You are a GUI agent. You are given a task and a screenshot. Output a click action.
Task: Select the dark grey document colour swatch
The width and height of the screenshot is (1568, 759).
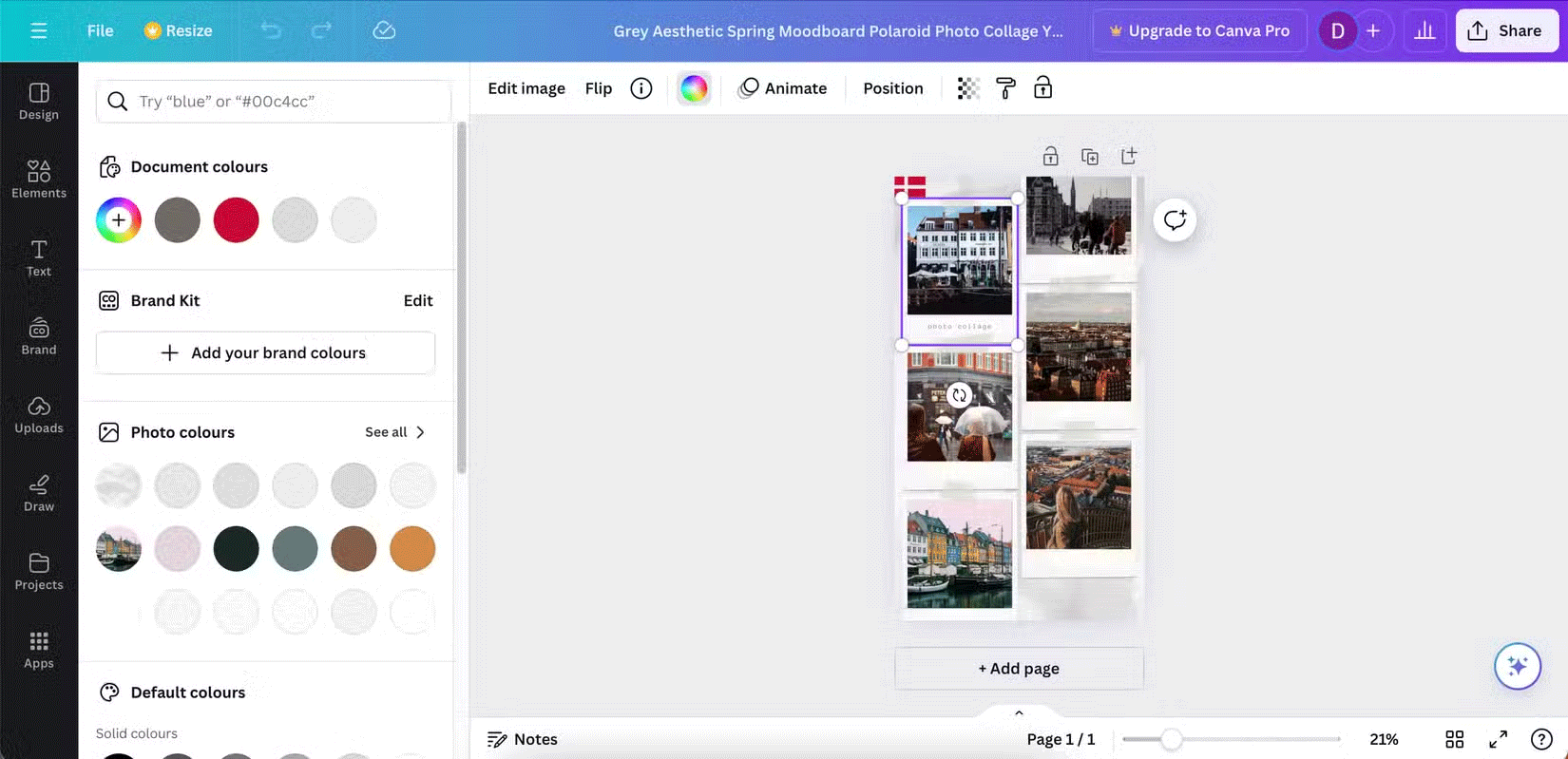tap(178, 220)
